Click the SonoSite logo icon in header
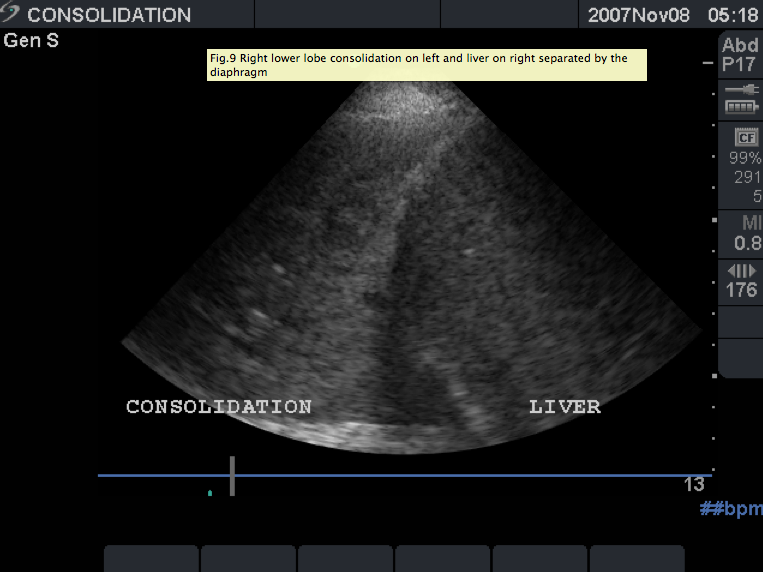 (x=10, y=13)
